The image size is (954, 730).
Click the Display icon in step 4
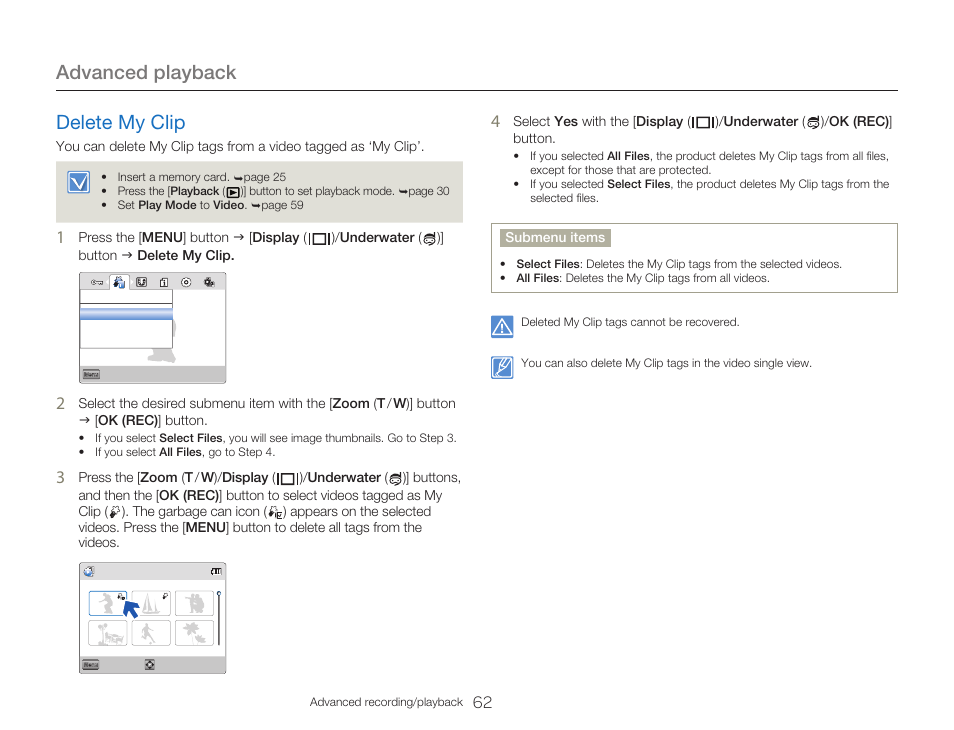tap(703, 122)
